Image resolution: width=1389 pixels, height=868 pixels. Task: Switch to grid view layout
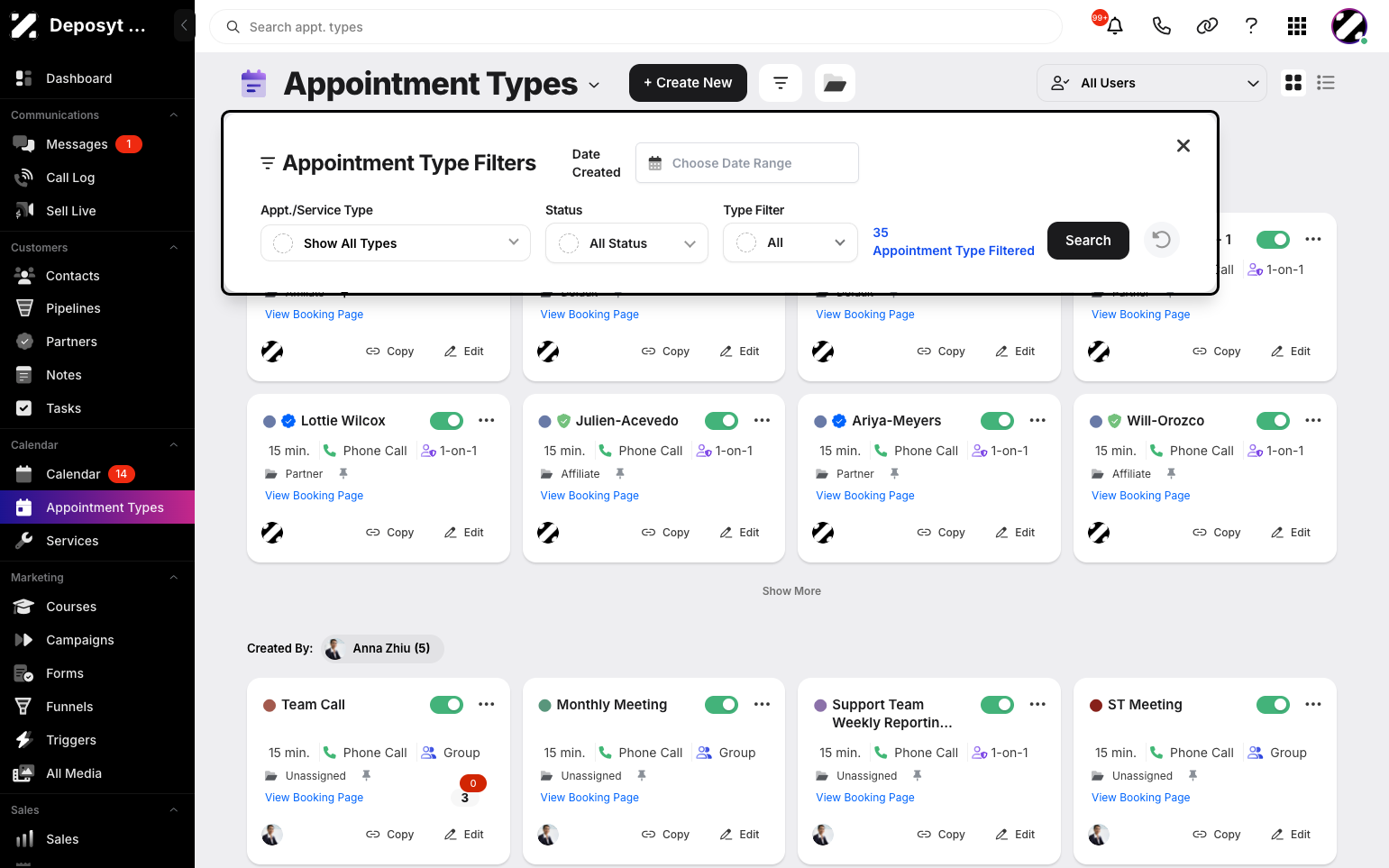coord(1293,83)
